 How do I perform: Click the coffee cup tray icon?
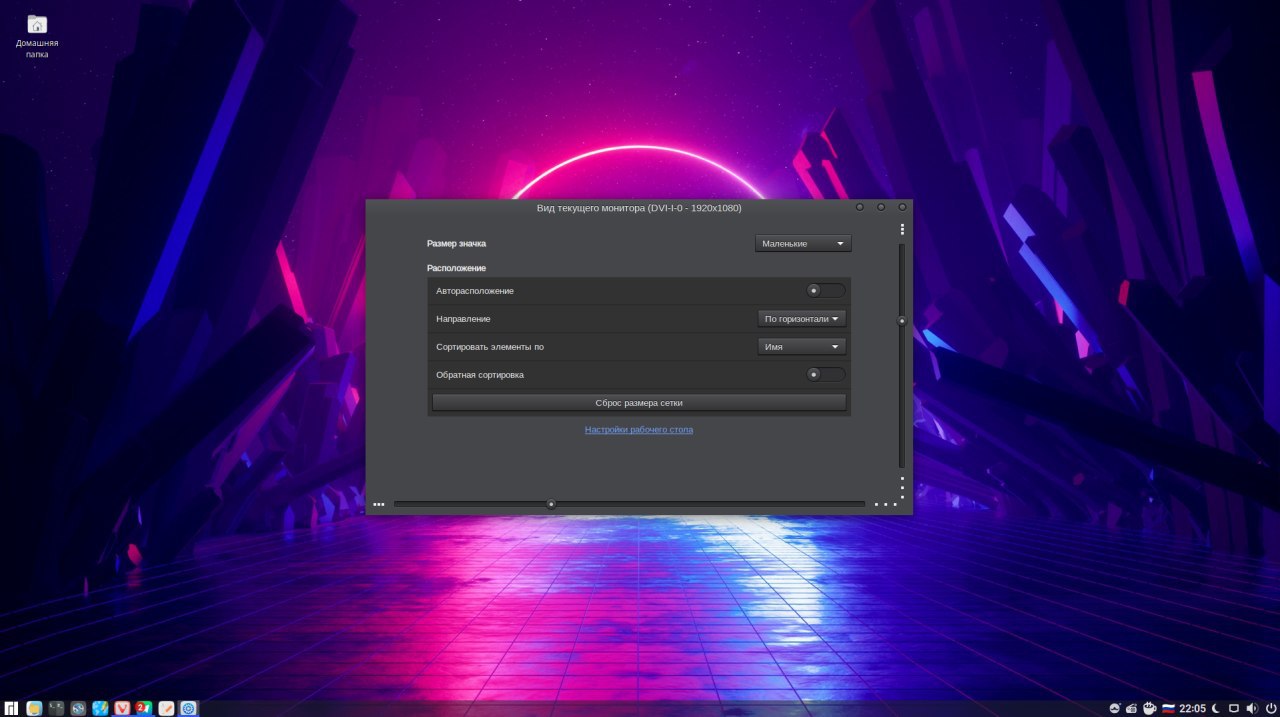1150,708
